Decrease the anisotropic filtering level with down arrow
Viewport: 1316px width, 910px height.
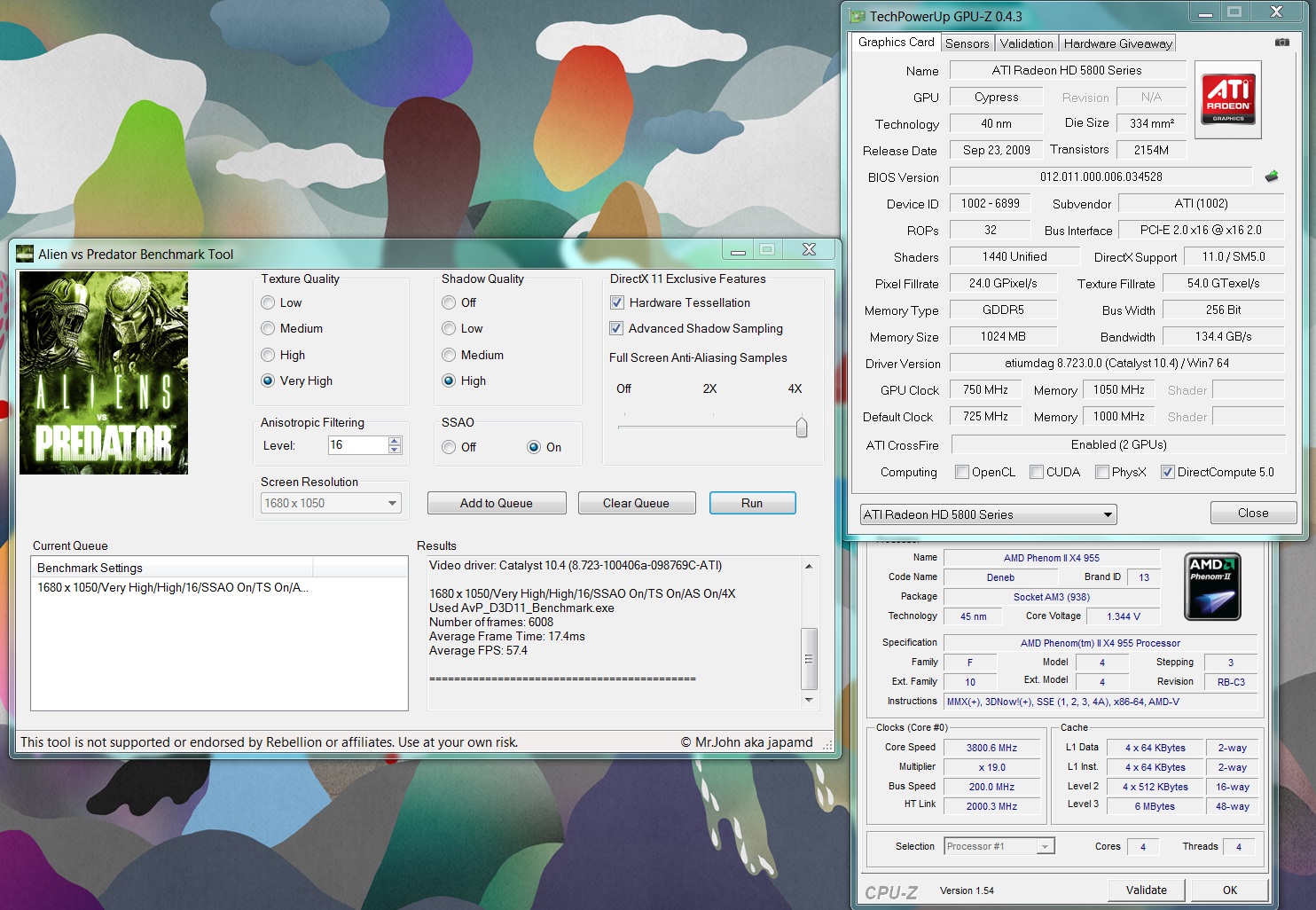tap(395, 450)
